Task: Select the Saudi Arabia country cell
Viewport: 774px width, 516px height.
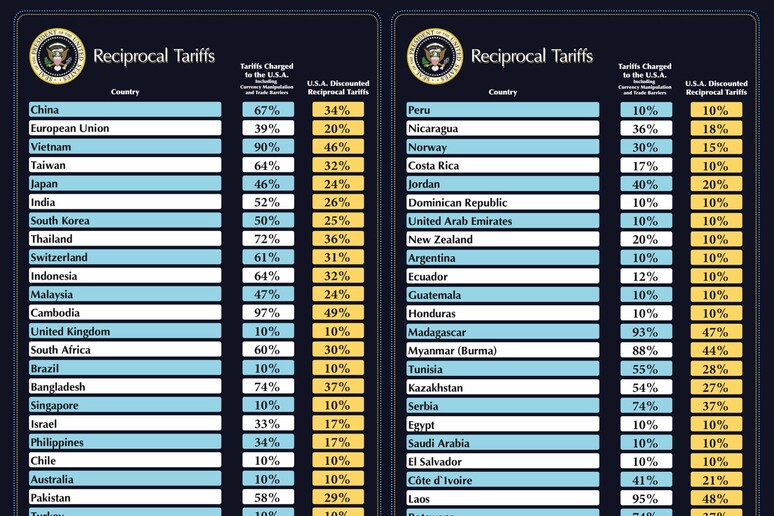Action: [503, 443]
